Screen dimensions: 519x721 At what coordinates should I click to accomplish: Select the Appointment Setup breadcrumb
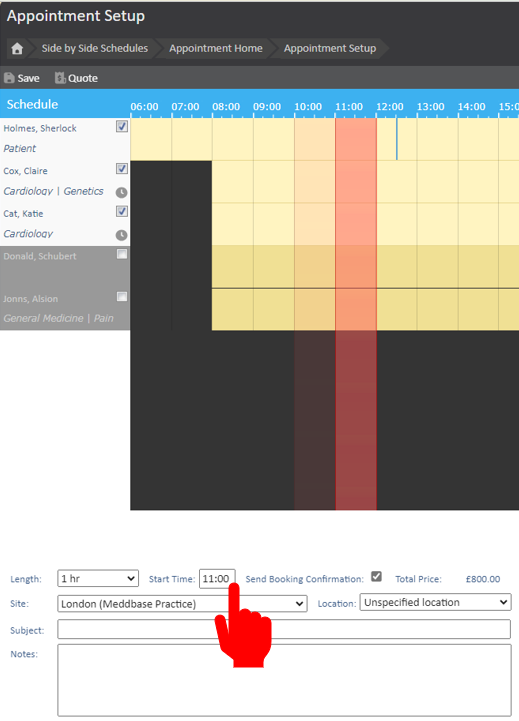[330, 48]
